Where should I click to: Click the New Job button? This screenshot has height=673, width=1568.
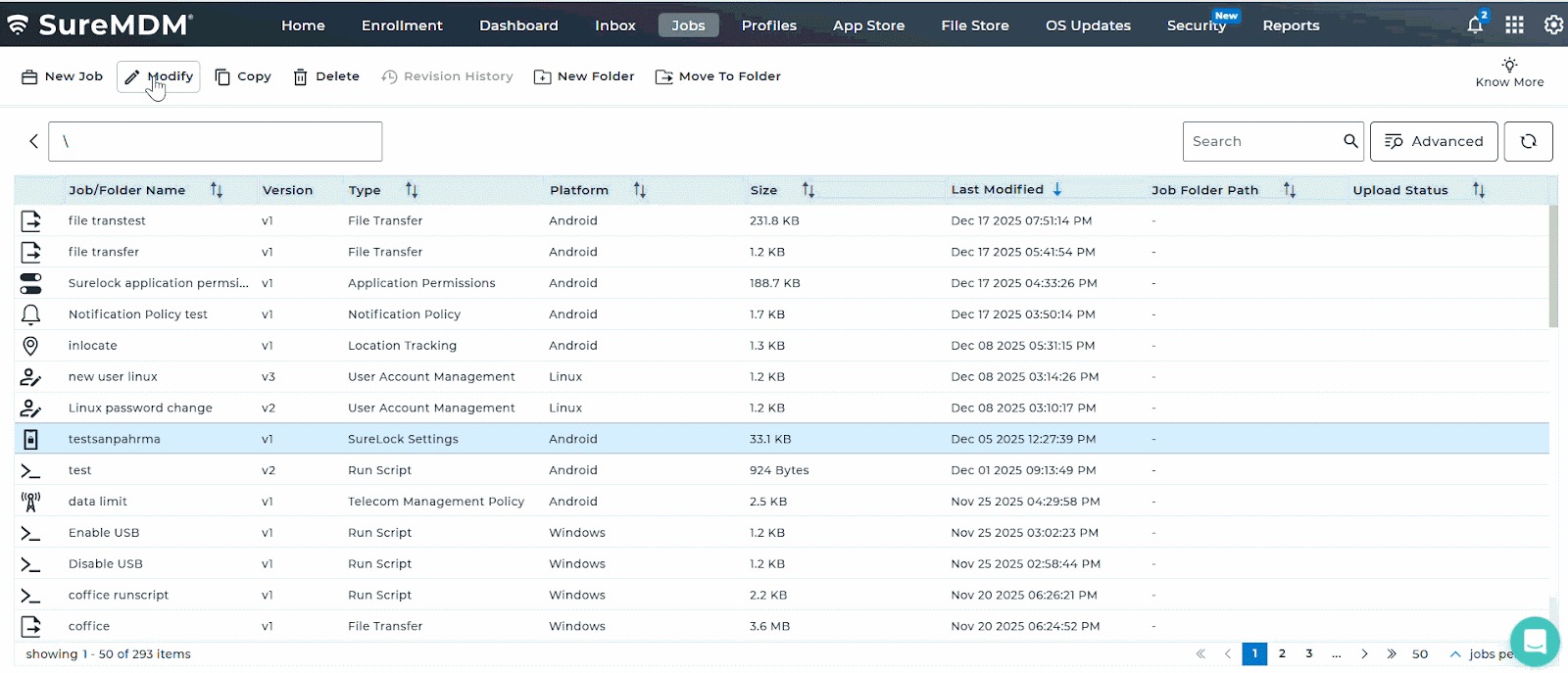[x=62, y=76]
